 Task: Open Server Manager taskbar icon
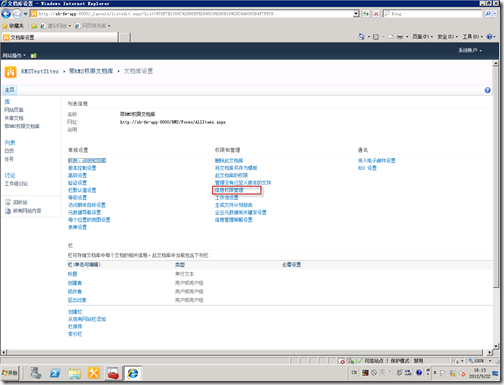point(36,373)
